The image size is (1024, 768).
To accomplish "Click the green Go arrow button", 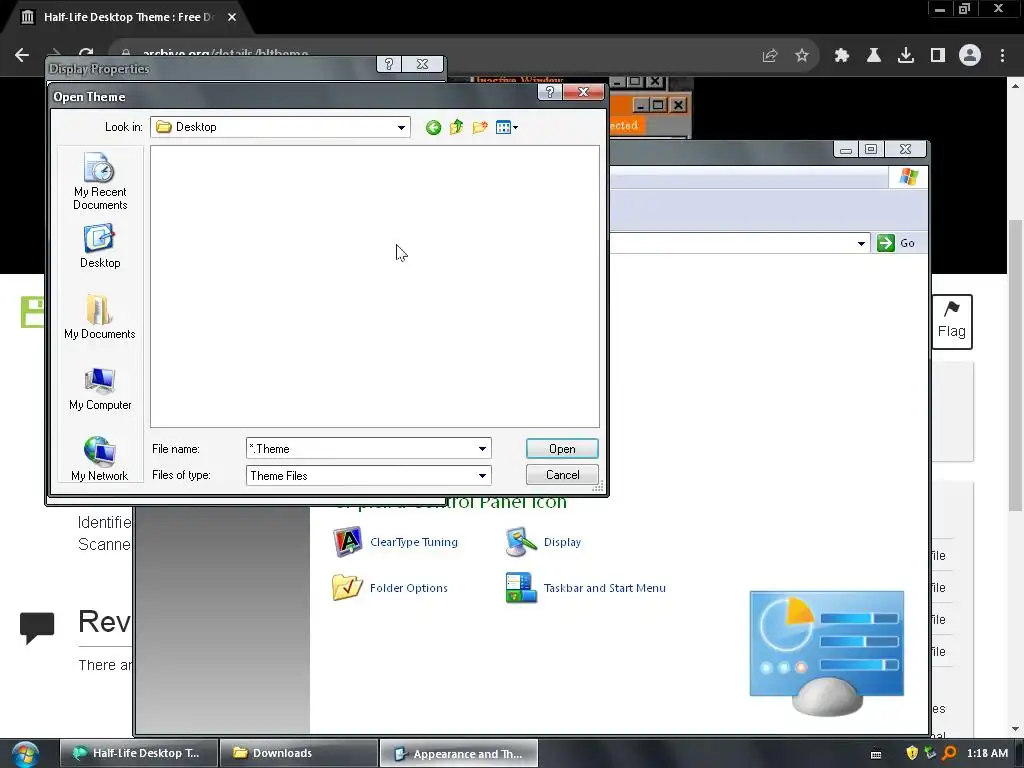I will tap(886, 243).
